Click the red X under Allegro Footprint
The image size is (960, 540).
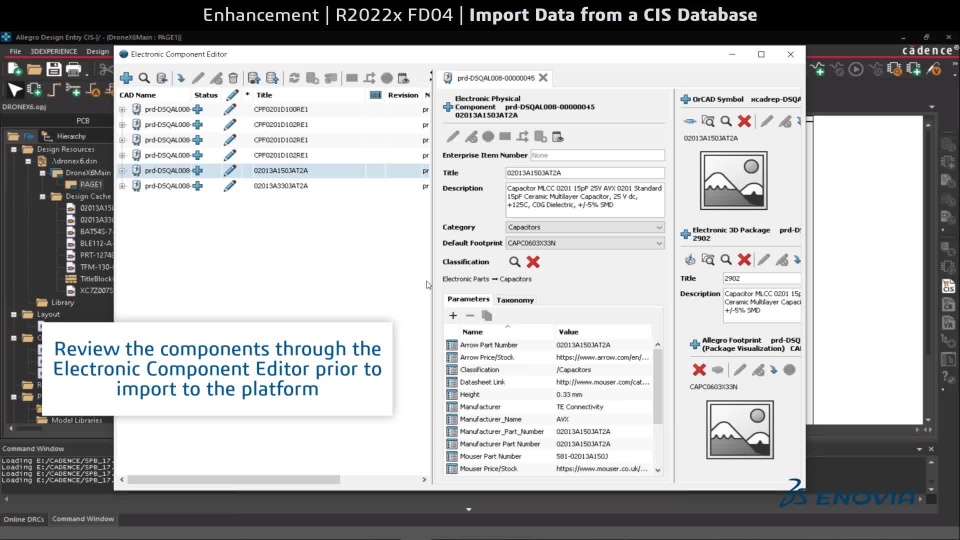(699, 369)
